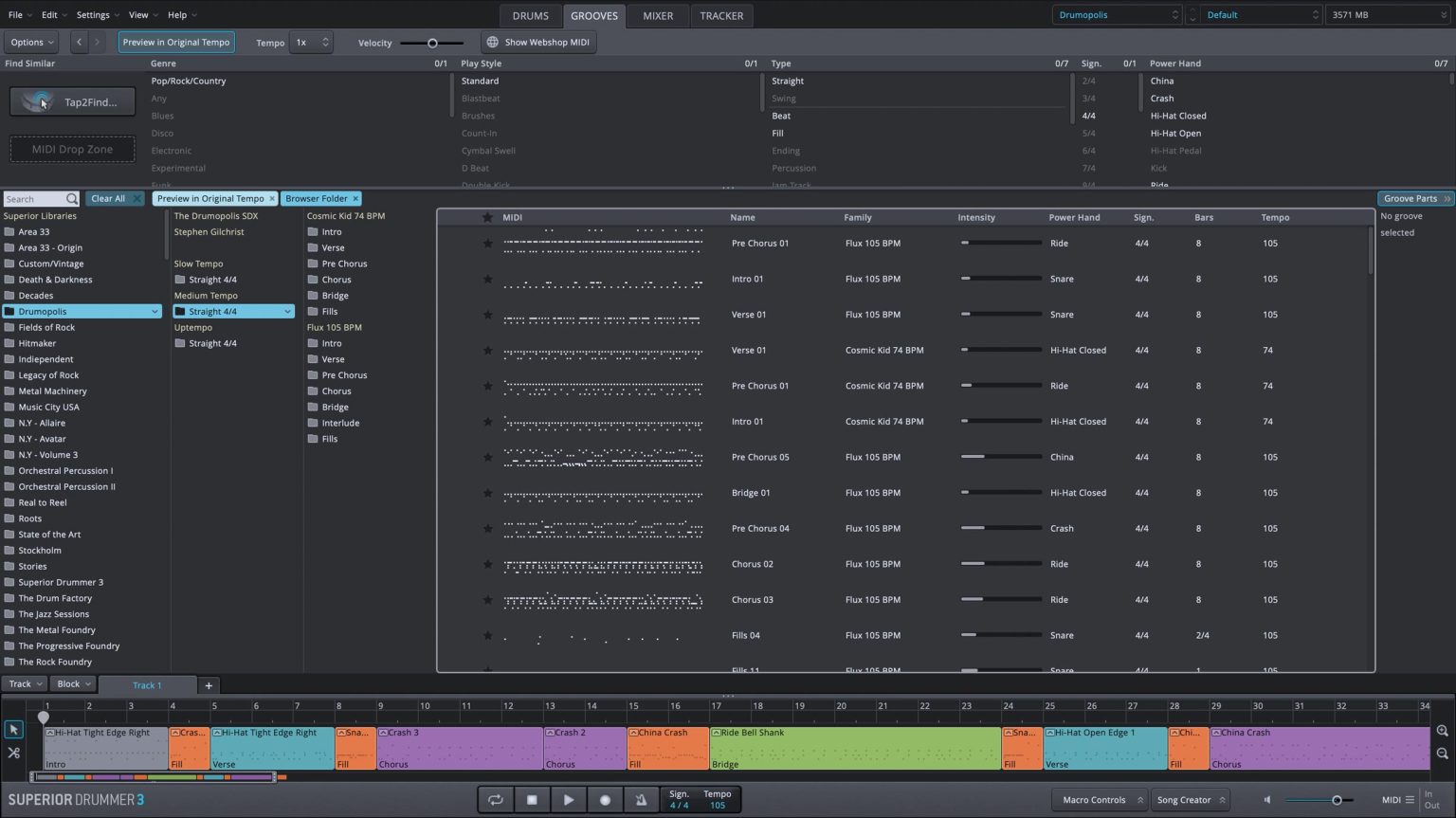Viewport: 1456px width, 818px height.
Task: Select the scissors cut tool
Action: coord(13,753)
